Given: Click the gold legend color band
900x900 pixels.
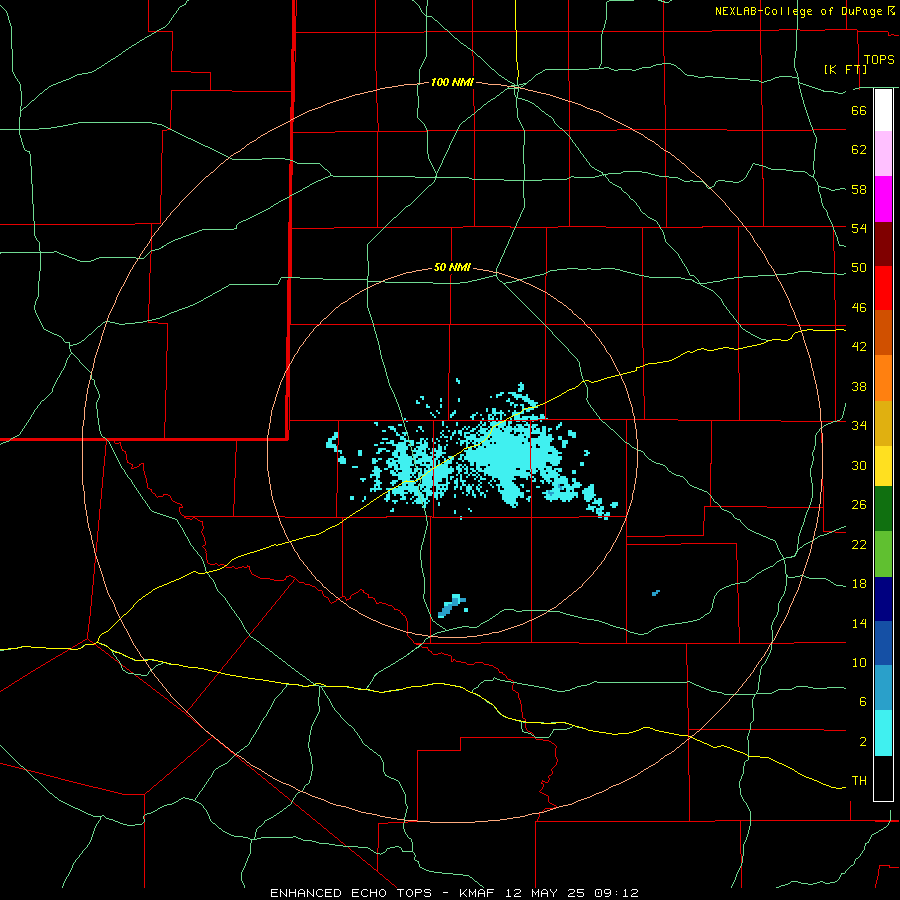Looking at the screenshot, I should (883, 423).
